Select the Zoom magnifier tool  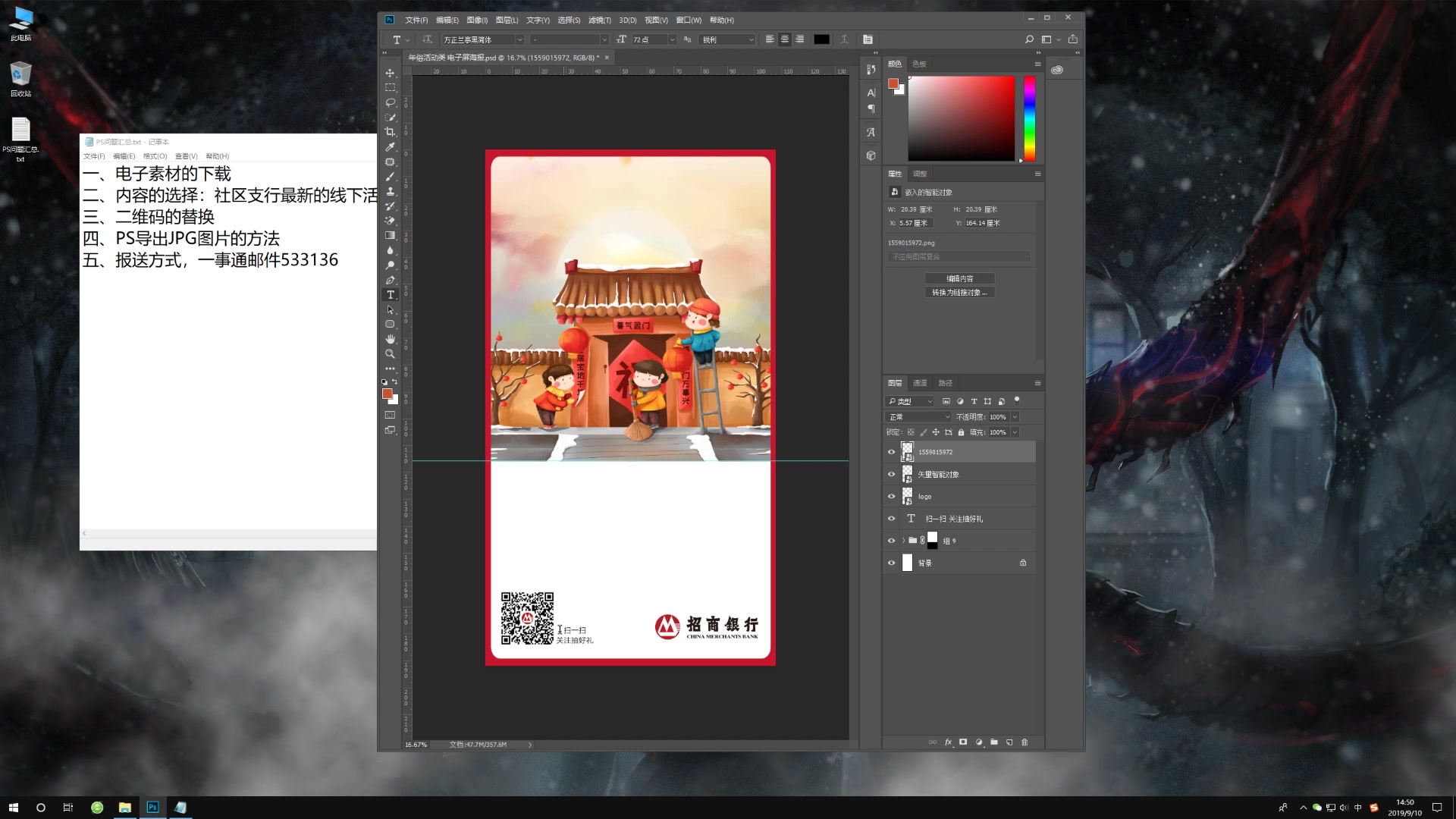coord(390,354)
